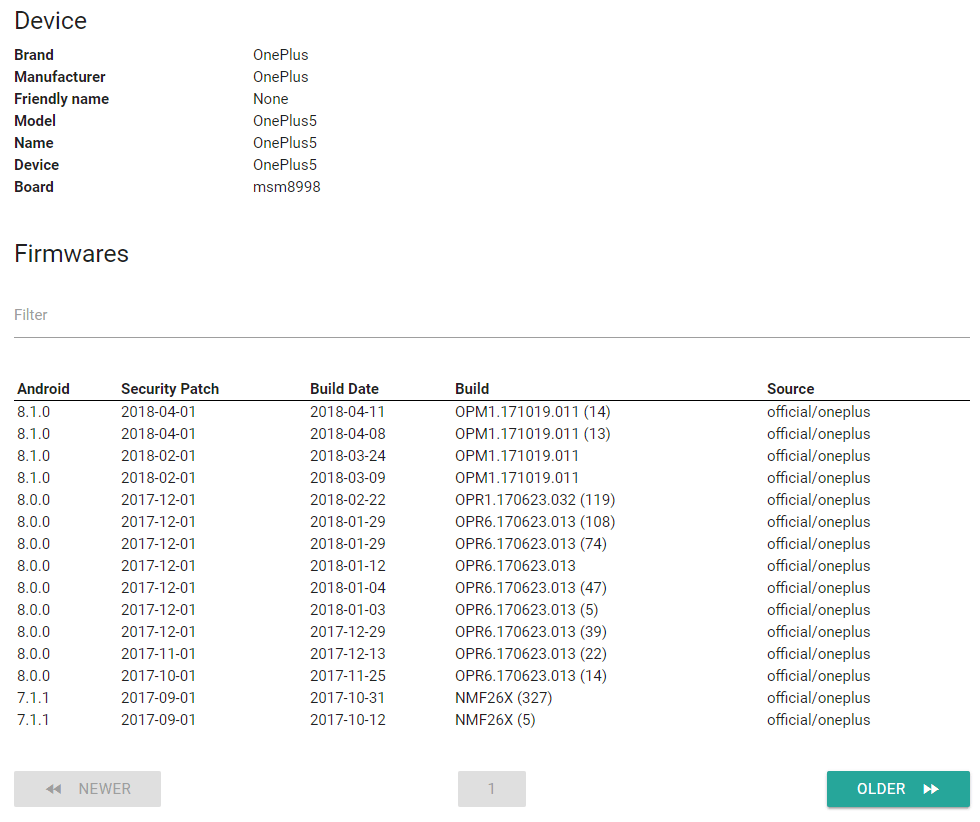Sort by the Build column header

472,389
